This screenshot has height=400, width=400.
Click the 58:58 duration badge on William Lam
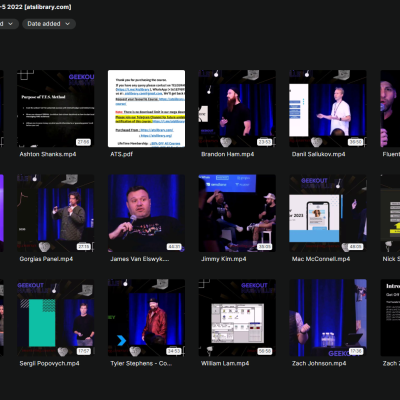pos(265,351)
